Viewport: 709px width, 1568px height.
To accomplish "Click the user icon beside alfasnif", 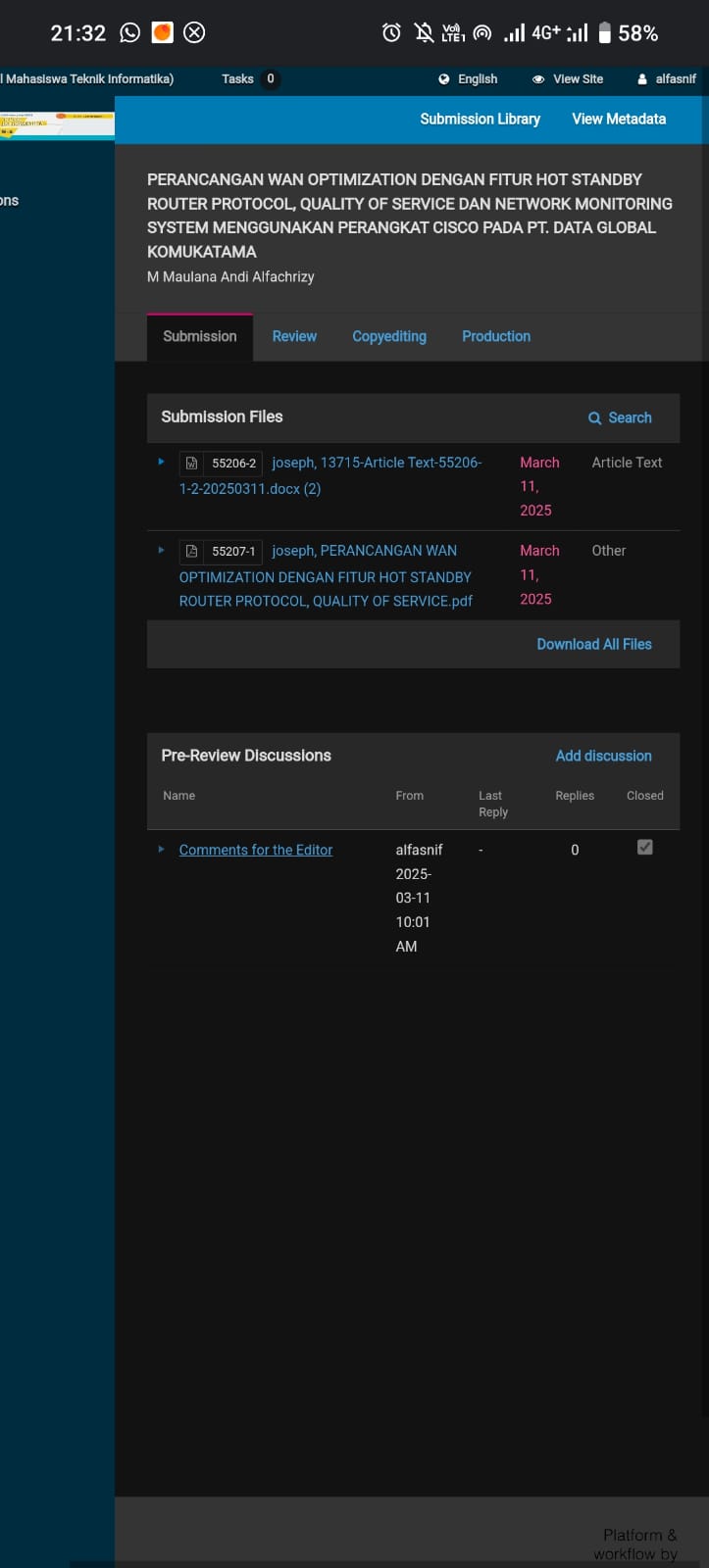I will 642,79.
